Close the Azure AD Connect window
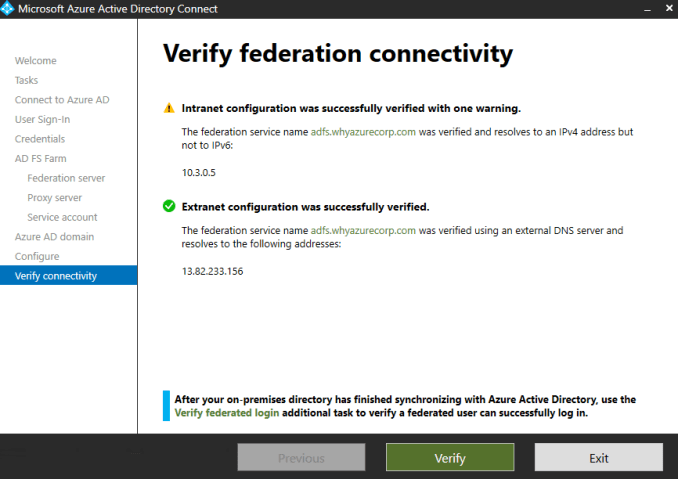The image size is (678, 479). (668, 8)
